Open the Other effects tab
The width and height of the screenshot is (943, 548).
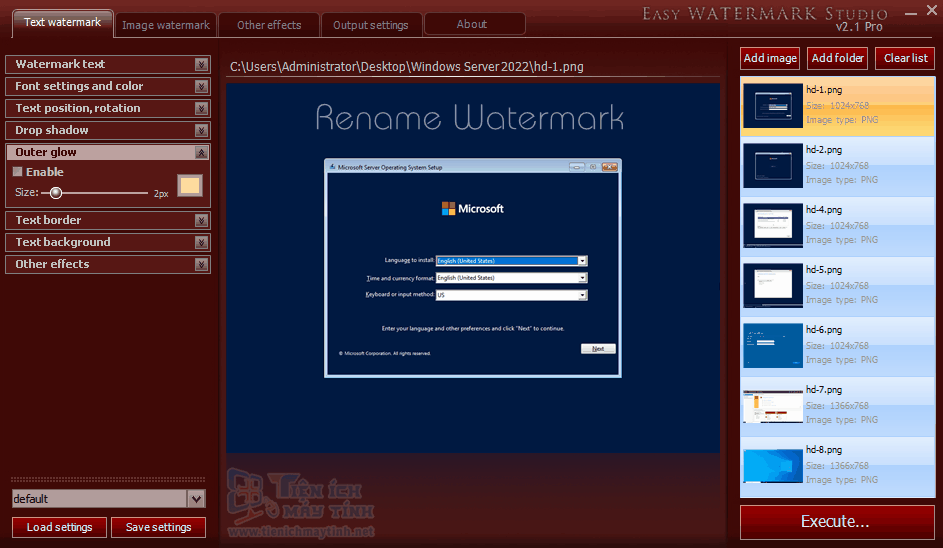point(269,25)
